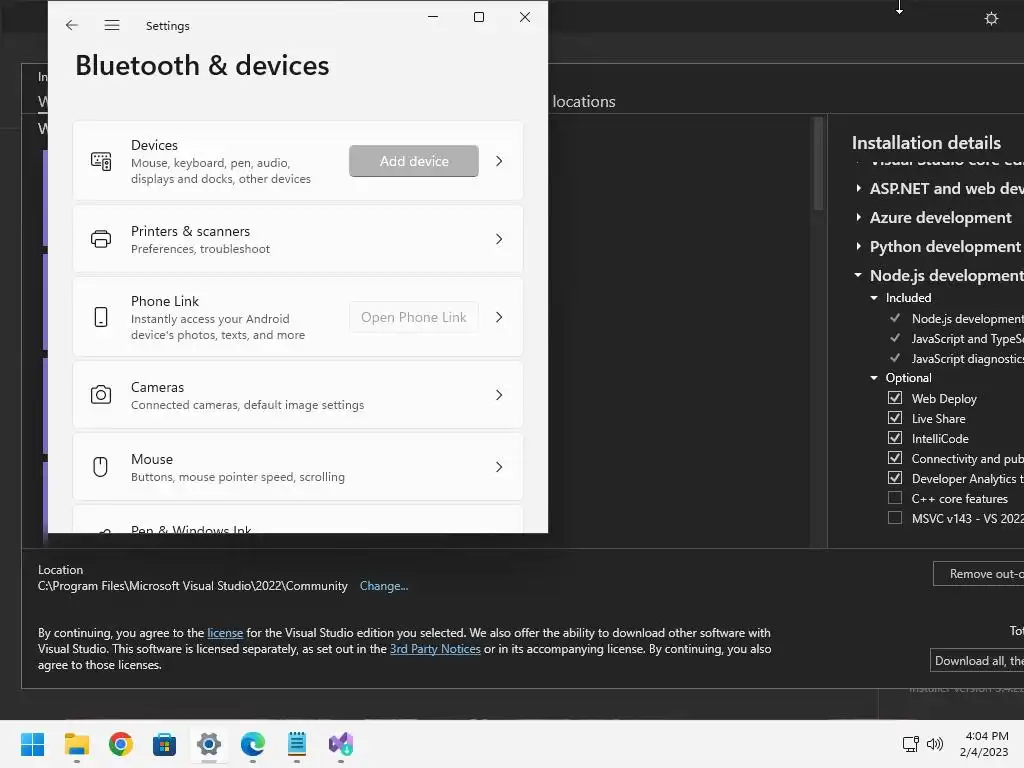Click JavaScript diagnostics included item
The image size is (1024, 768).
pos(967,359)
